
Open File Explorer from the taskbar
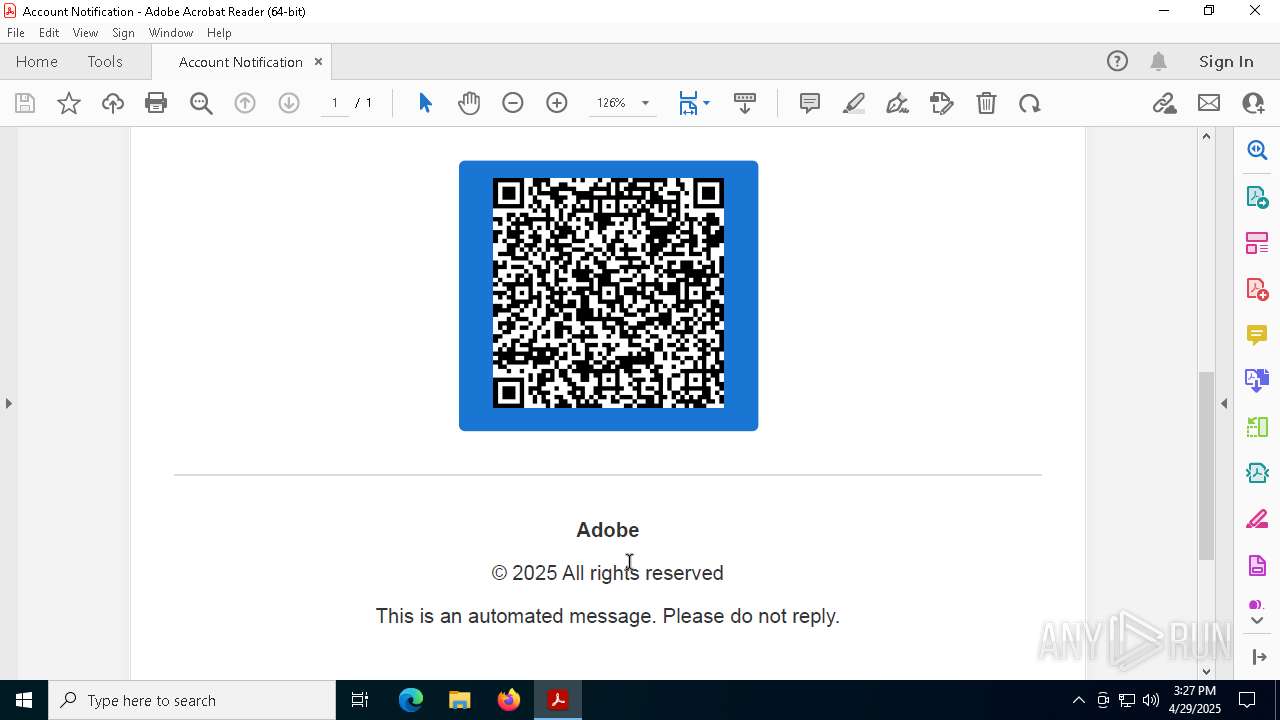pyautogui.click(x=460, y=700)
